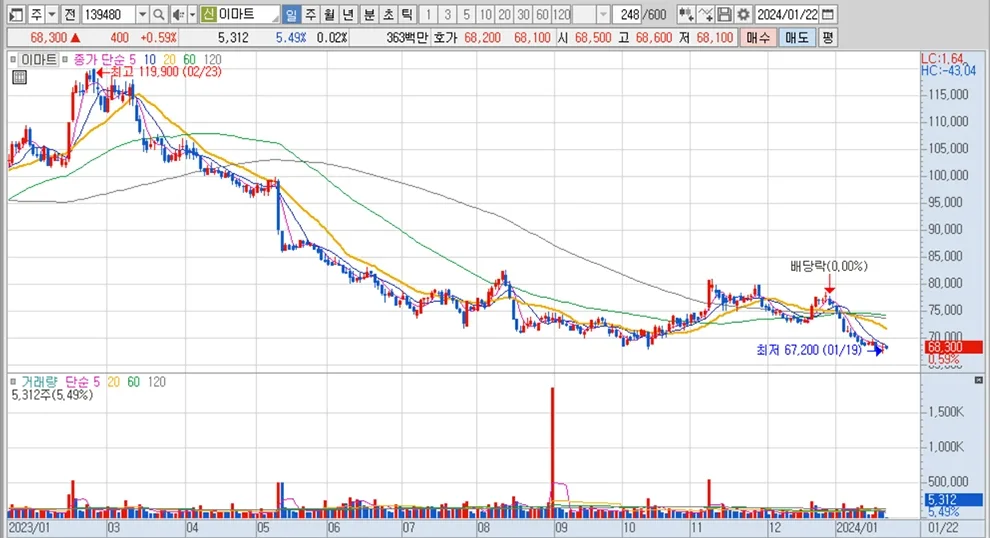990x538 pixels.
Task: Open the calendar date picker icon
Action: [x=829, y=15]
